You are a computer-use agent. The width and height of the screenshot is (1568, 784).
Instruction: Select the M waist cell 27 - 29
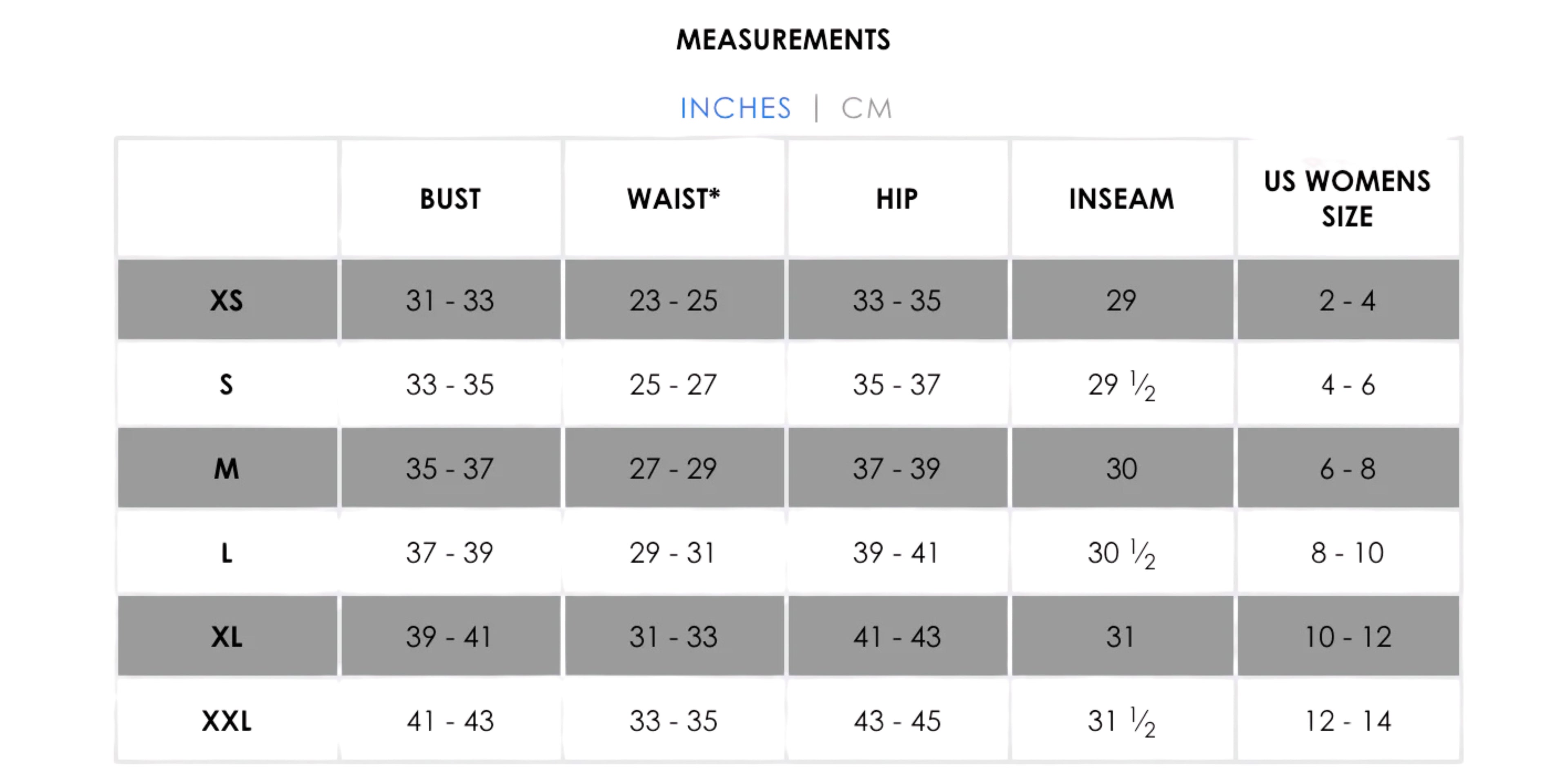click(x=673, y=469)
